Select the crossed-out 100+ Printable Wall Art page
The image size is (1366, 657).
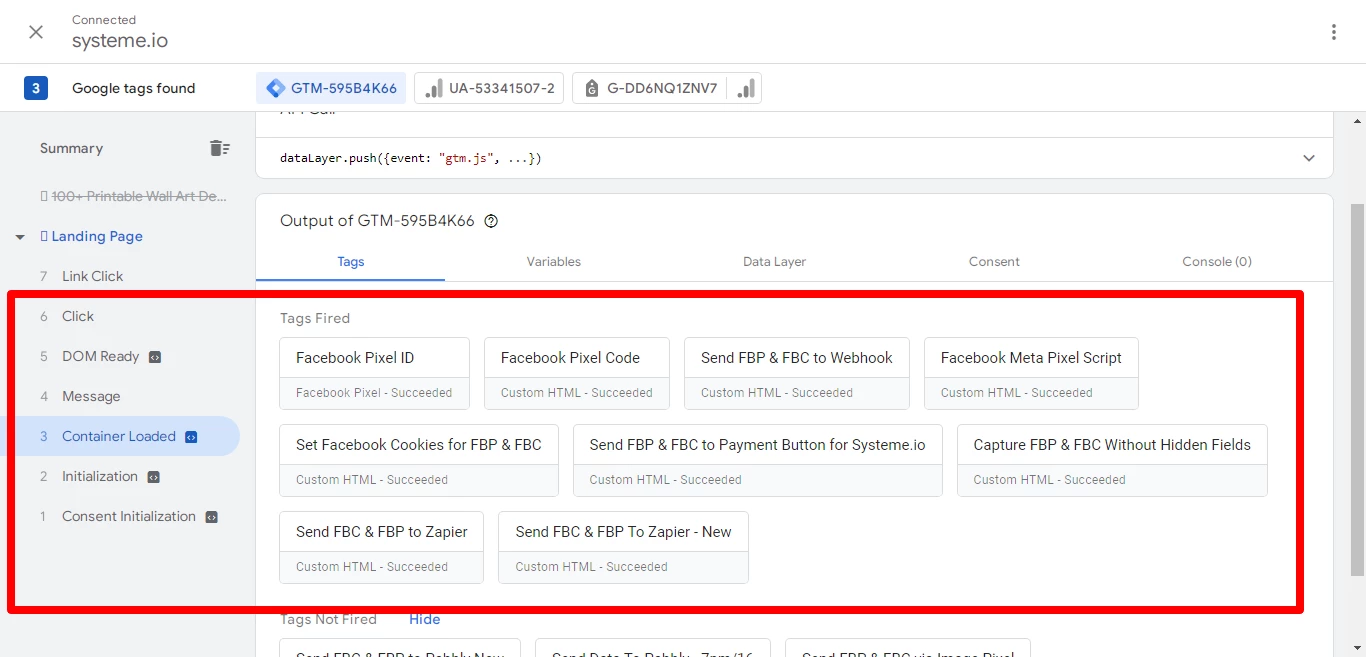click(x=134, y=196)
